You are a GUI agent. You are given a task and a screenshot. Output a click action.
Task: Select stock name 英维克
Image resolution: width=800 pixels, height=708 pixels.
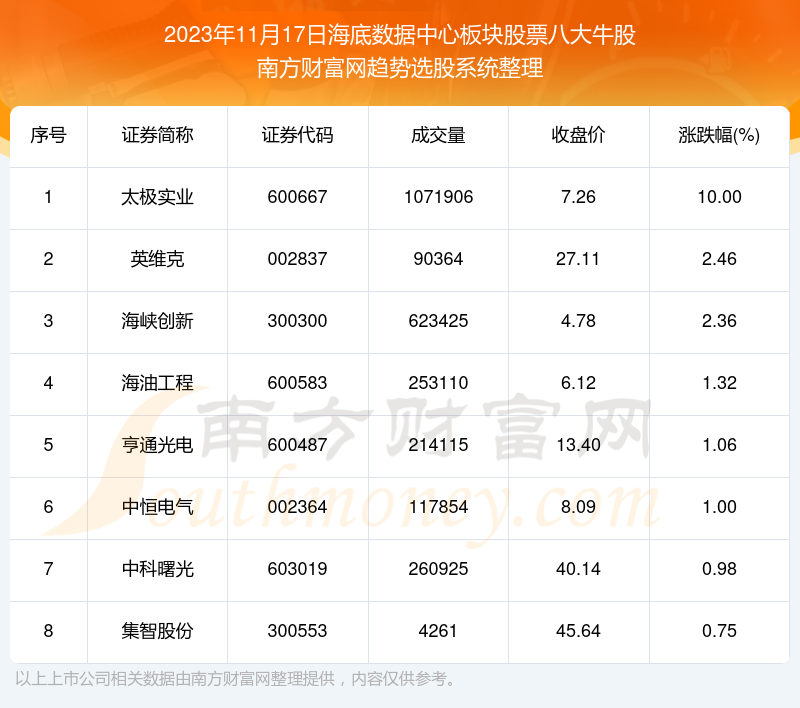pyautogui.click(x=157, y=259)
